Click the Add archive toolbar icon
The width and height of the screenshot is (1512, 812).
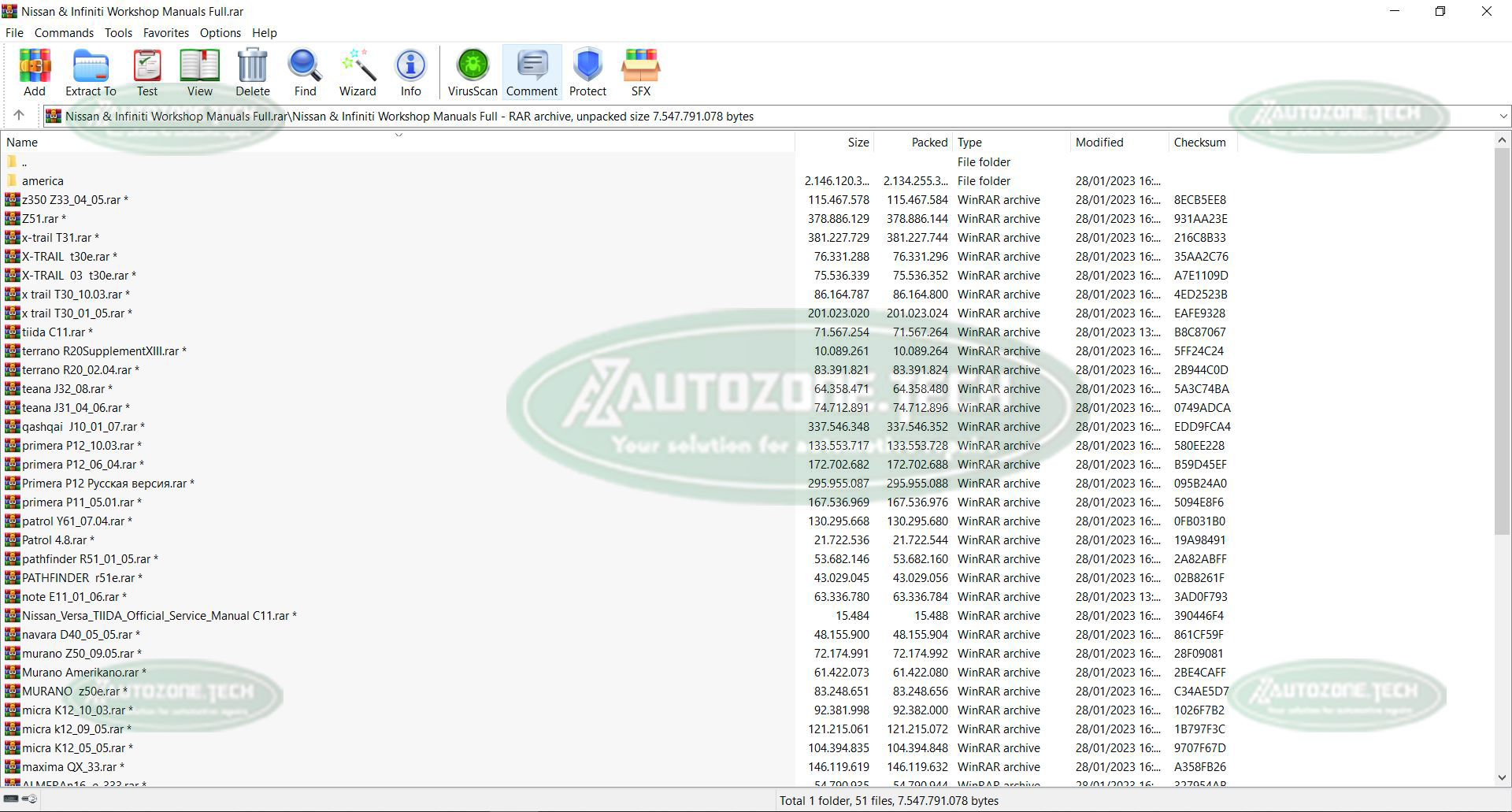35,72
